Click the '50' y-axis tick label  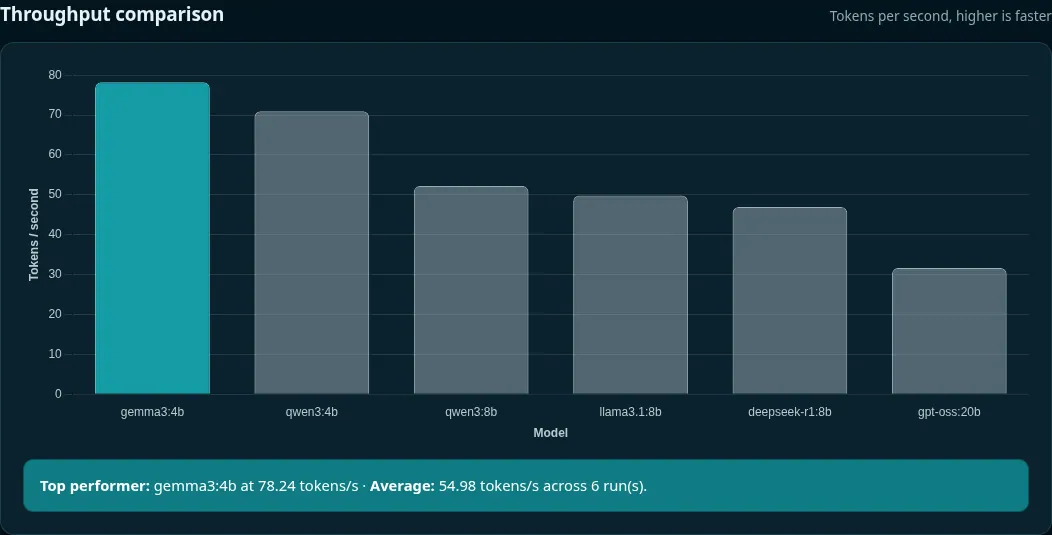tap(55, 195)
